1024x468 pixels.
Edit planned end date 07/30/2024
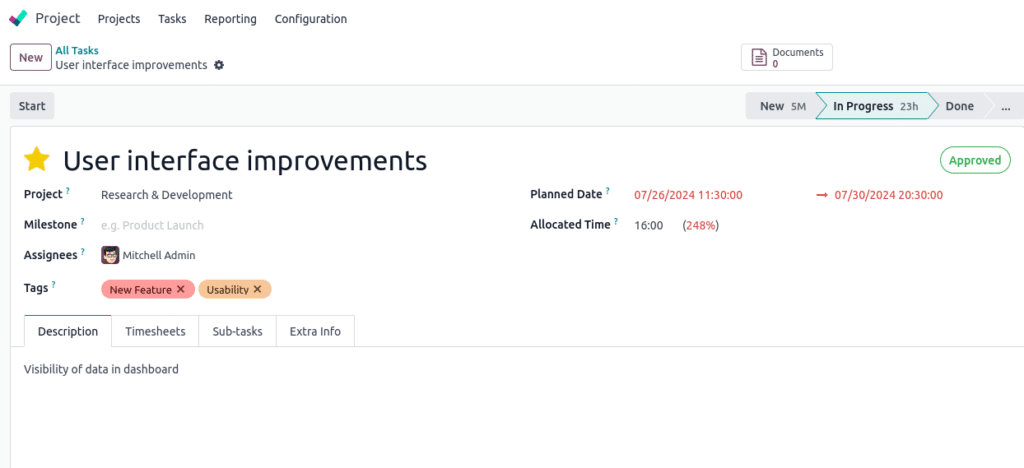tap(889, 195)
